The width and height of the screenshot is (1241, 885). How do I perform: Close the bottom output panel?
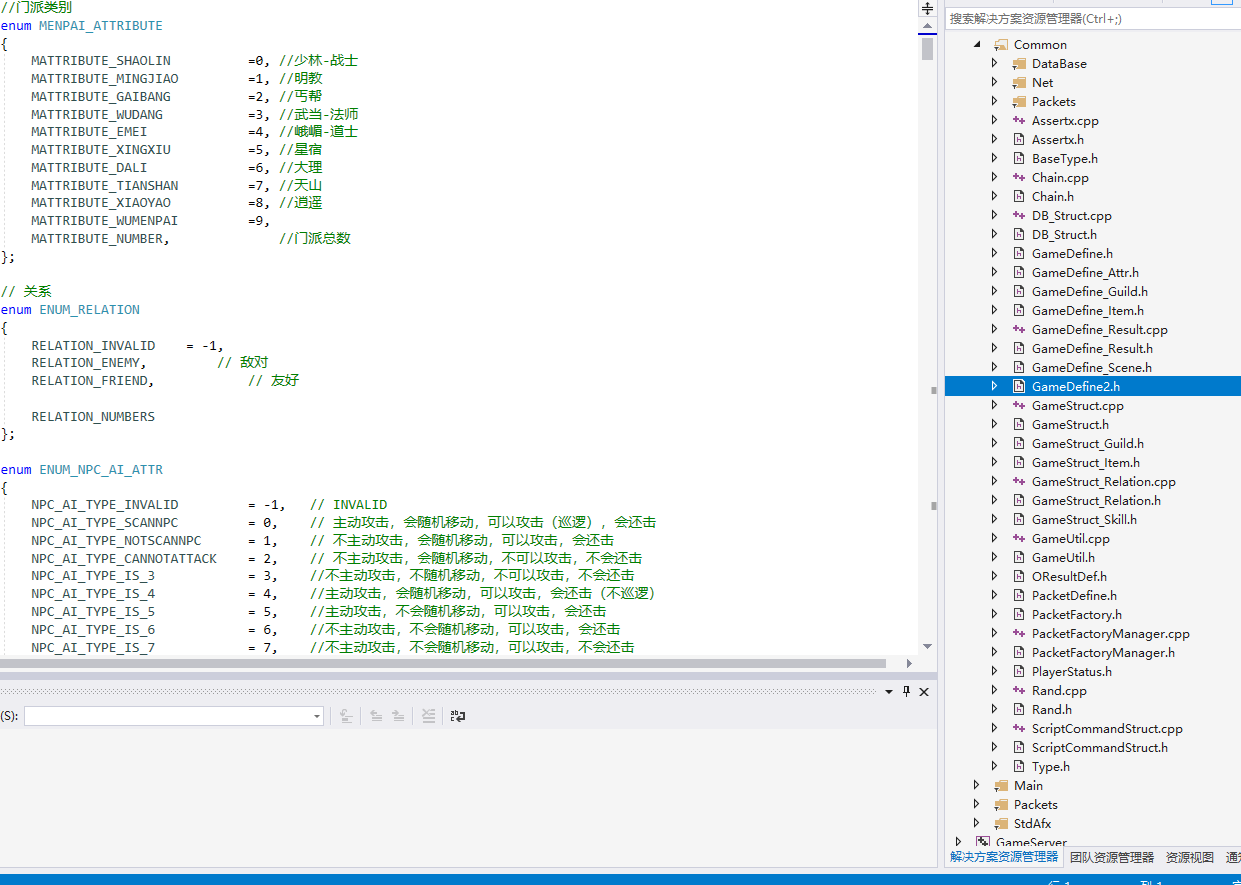point(924,692)
